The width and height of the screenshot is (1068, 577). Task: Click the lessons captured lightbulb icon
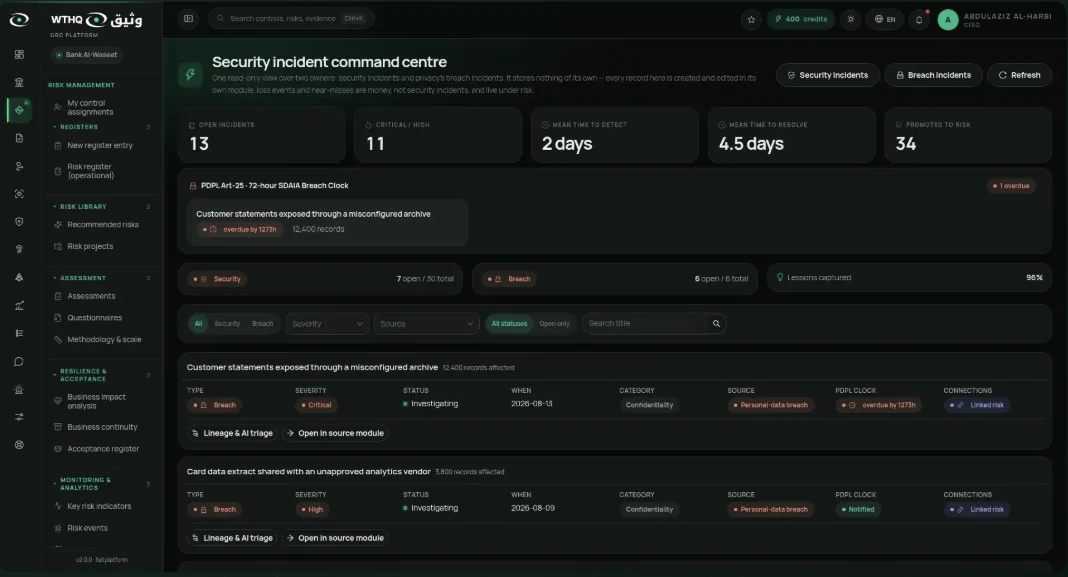[x=780, y=277]
